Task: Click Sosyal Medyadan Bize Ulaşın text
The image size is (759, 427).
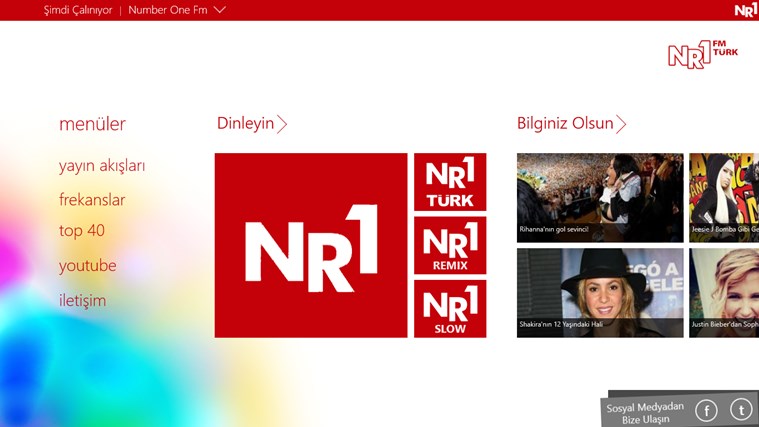Action: pos(645,413)
